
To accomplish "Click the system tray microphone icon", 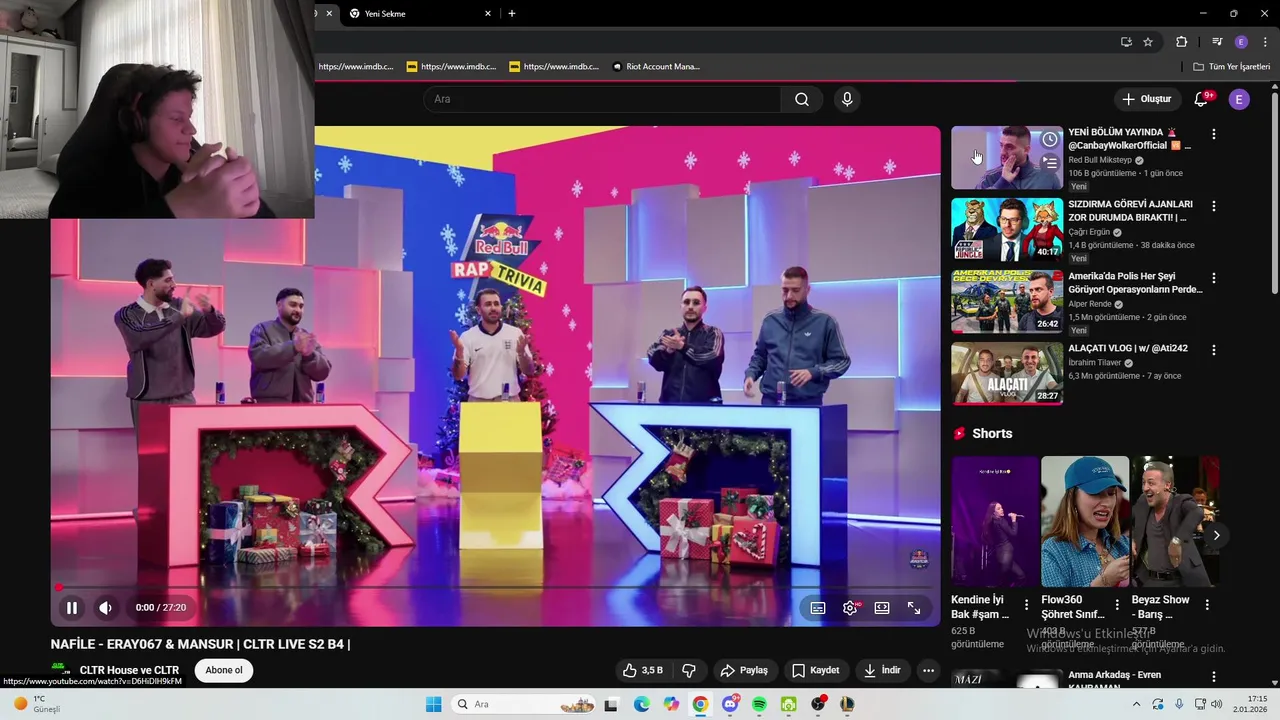I will point(1179,704).
